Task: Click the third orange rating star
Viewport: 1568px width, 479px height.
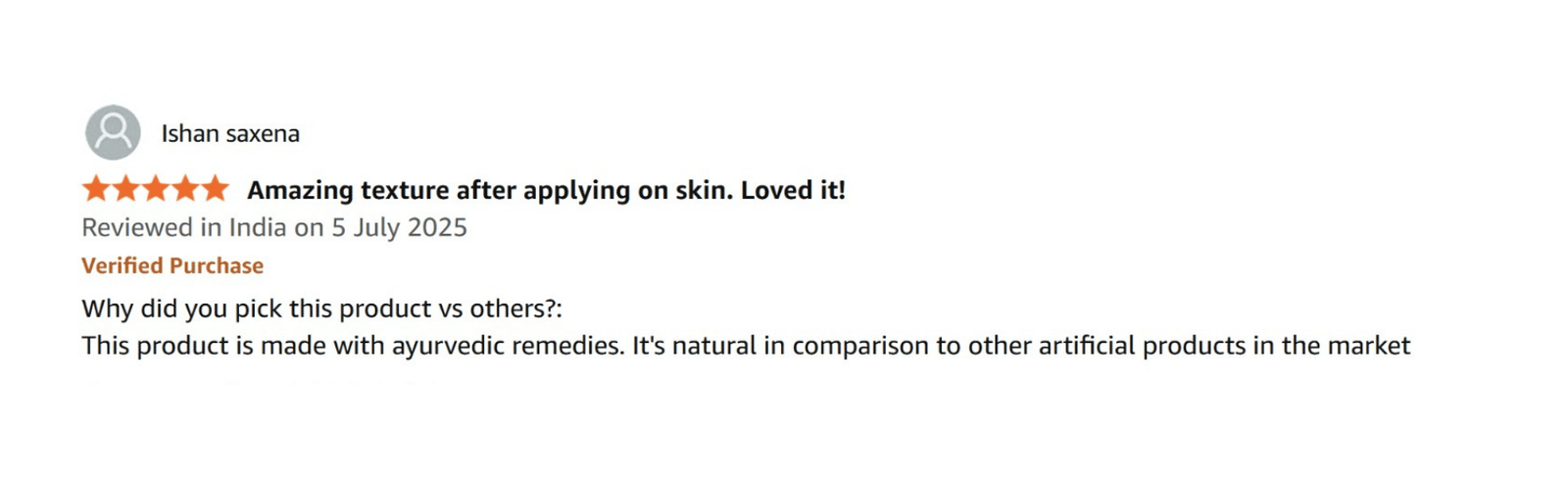Action: point(156,188)
